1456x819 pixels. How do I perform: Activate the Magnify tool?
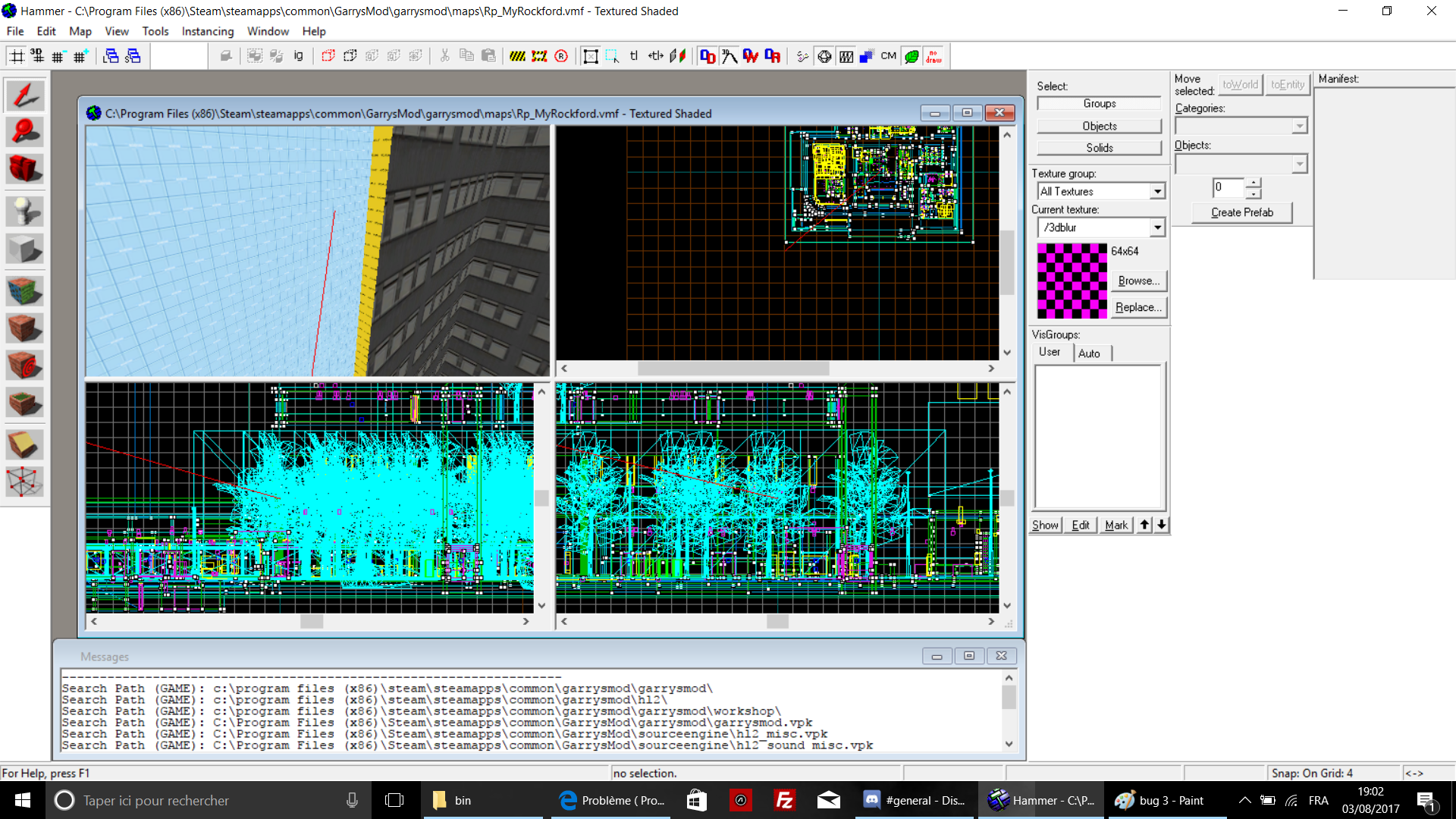pos(24,132)
